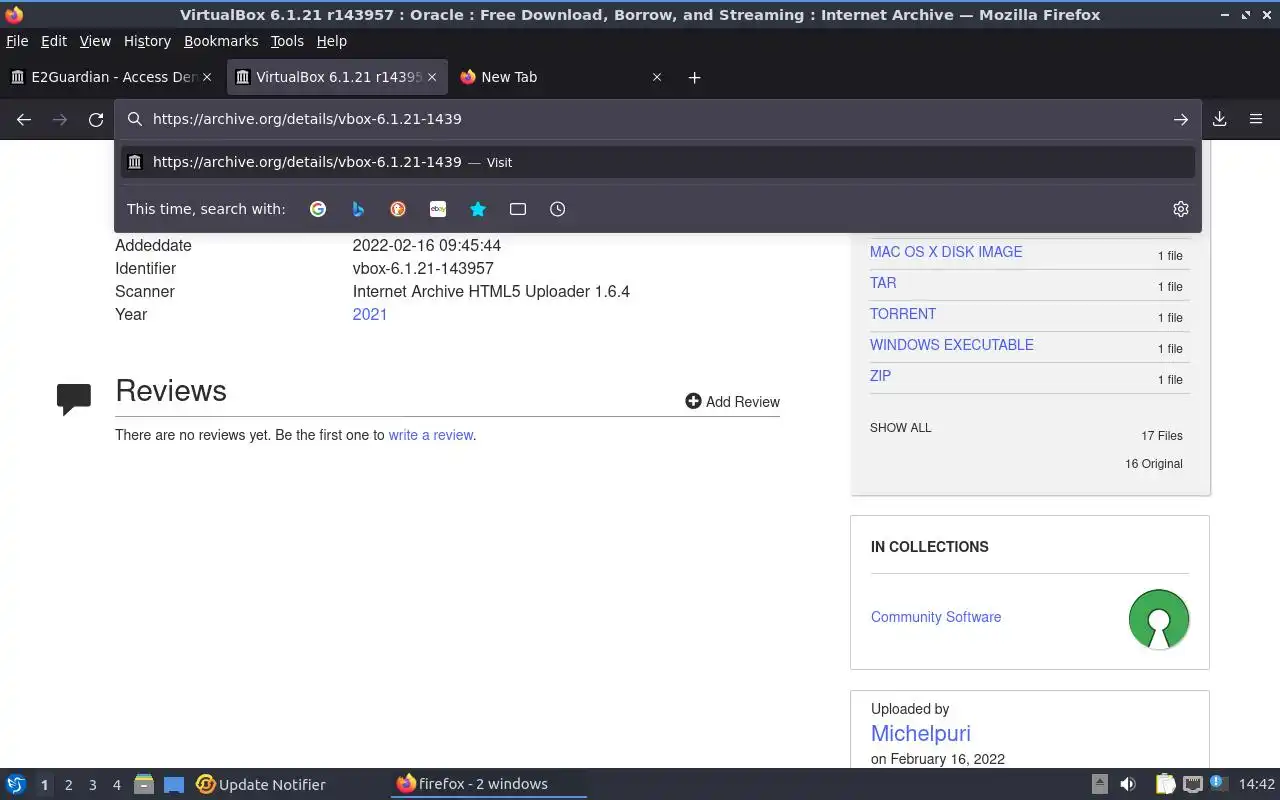Screen dimensions: 1280x800
Task: Open the file manager taskbar icon
Action: pyautogui.click(x=144, y=784)
